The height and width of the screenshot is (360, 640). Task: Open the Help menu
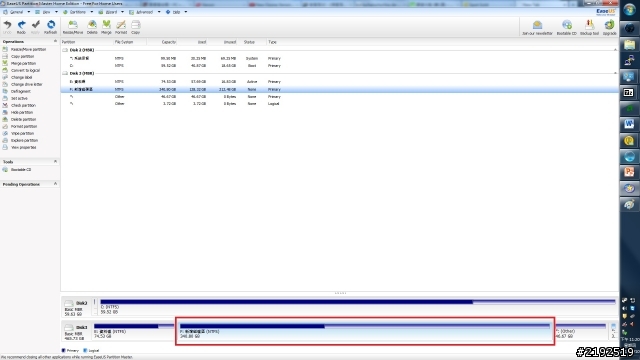176,12
